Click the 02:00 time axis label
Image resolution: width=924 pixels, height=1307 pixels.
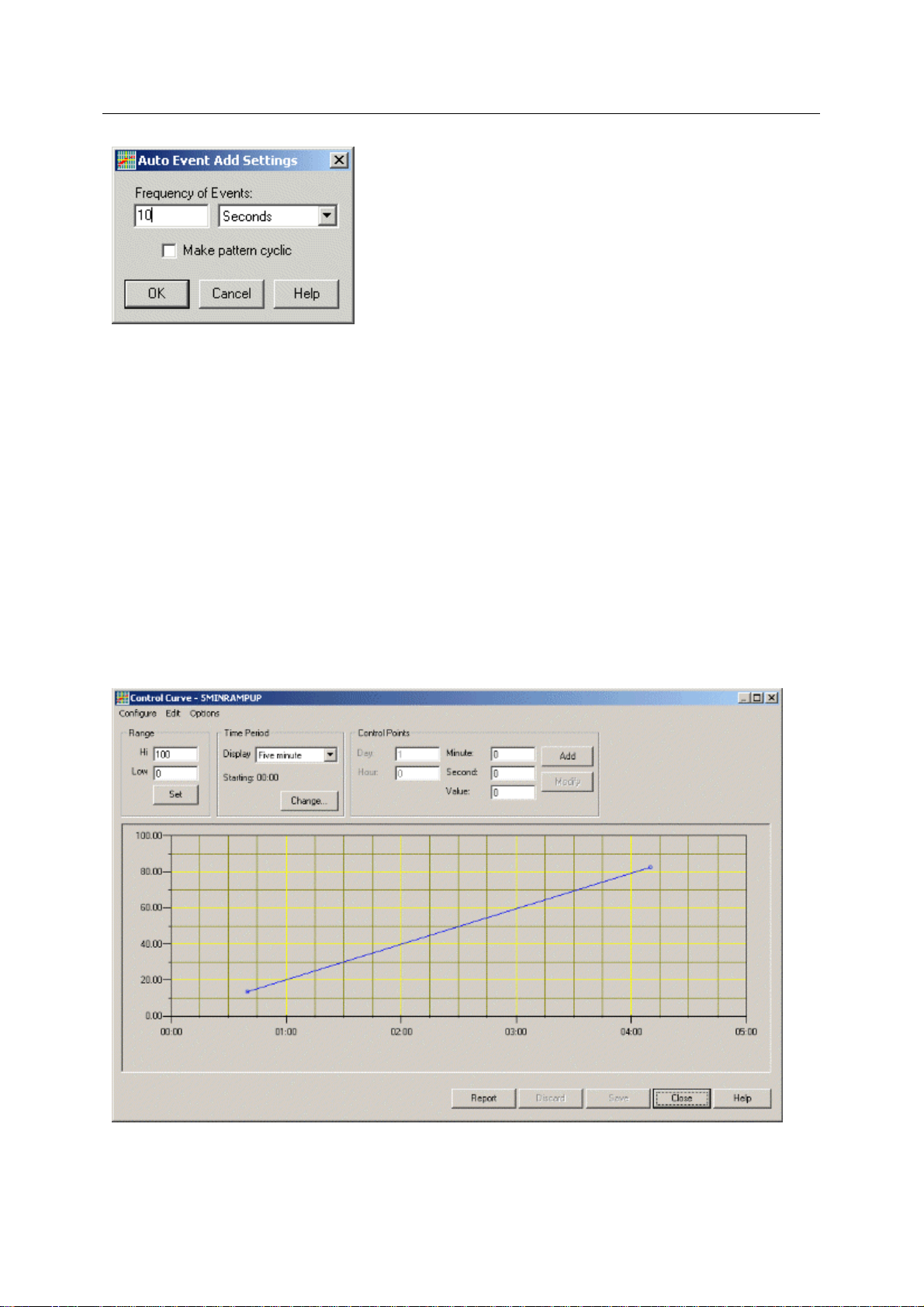pos(401,1032)
